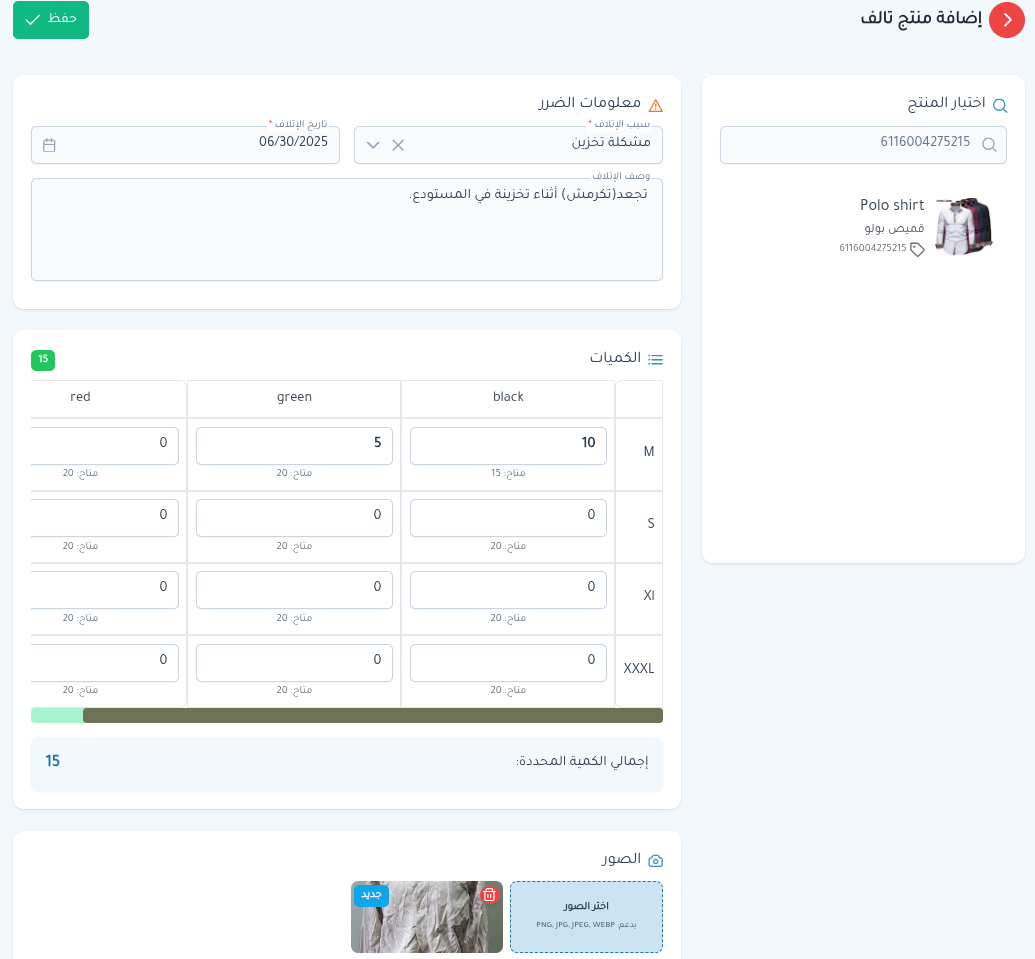Open the calendar icon in damage date field
Screen dimensions: 1035x959
click(x=49, y=145)
